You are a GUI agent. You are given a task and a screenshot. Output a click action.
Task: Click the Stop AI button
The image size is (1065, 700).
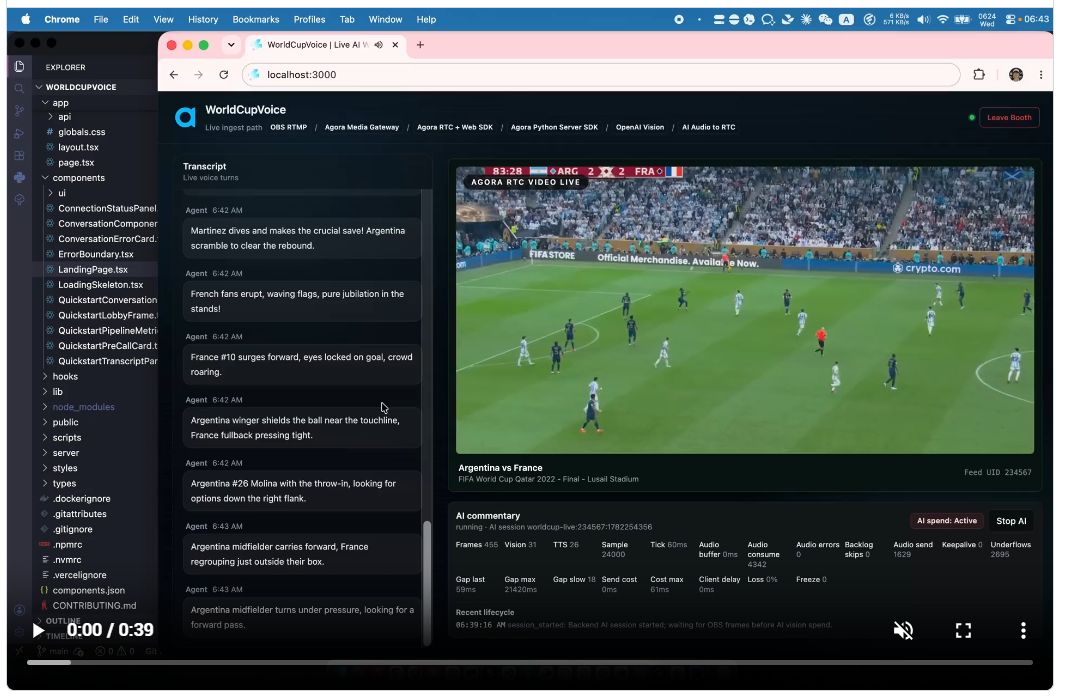(1011, 521)
